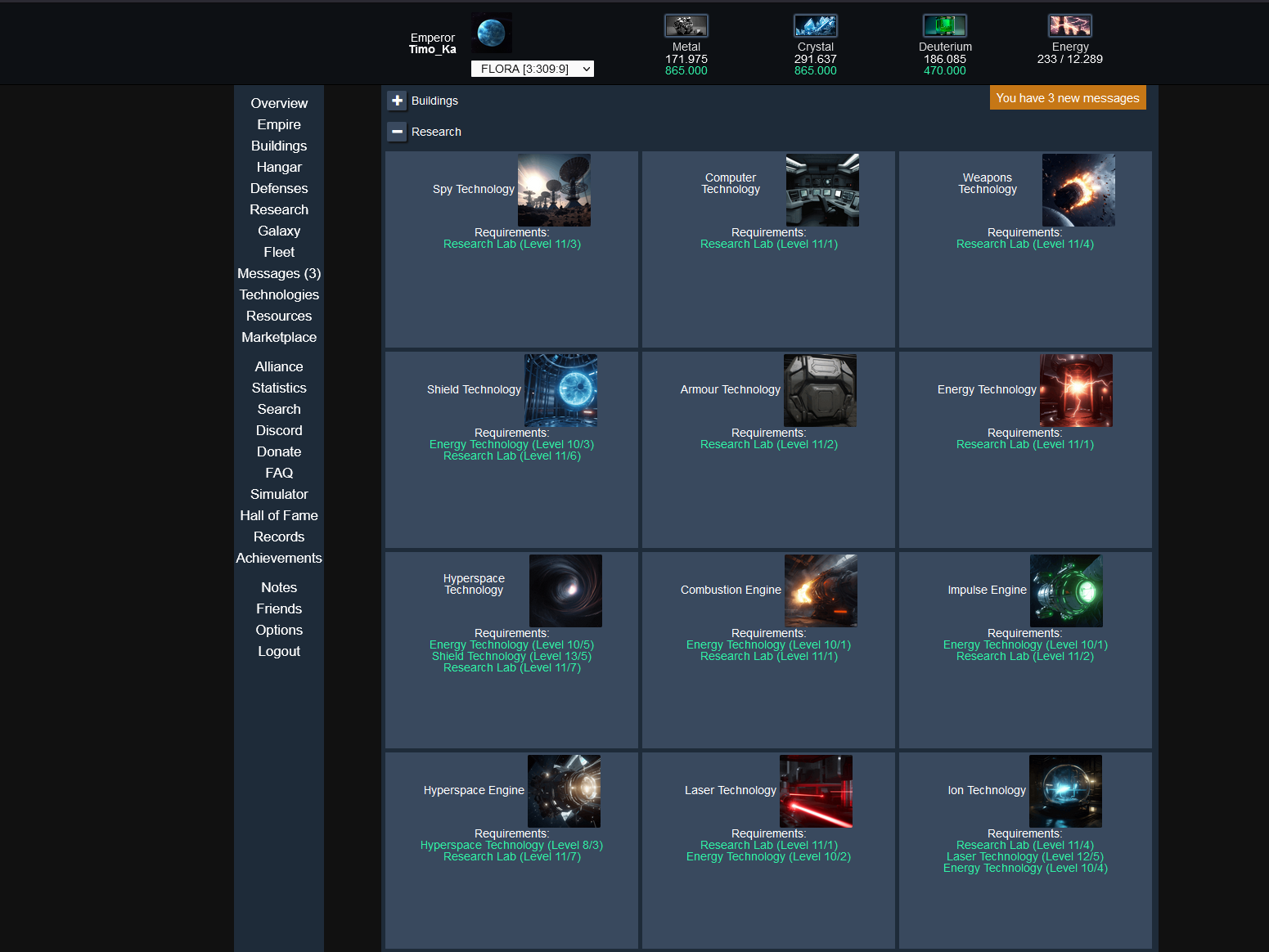Click the Crystal resource icon
The image size is (1269, 952).
[815, 26]
